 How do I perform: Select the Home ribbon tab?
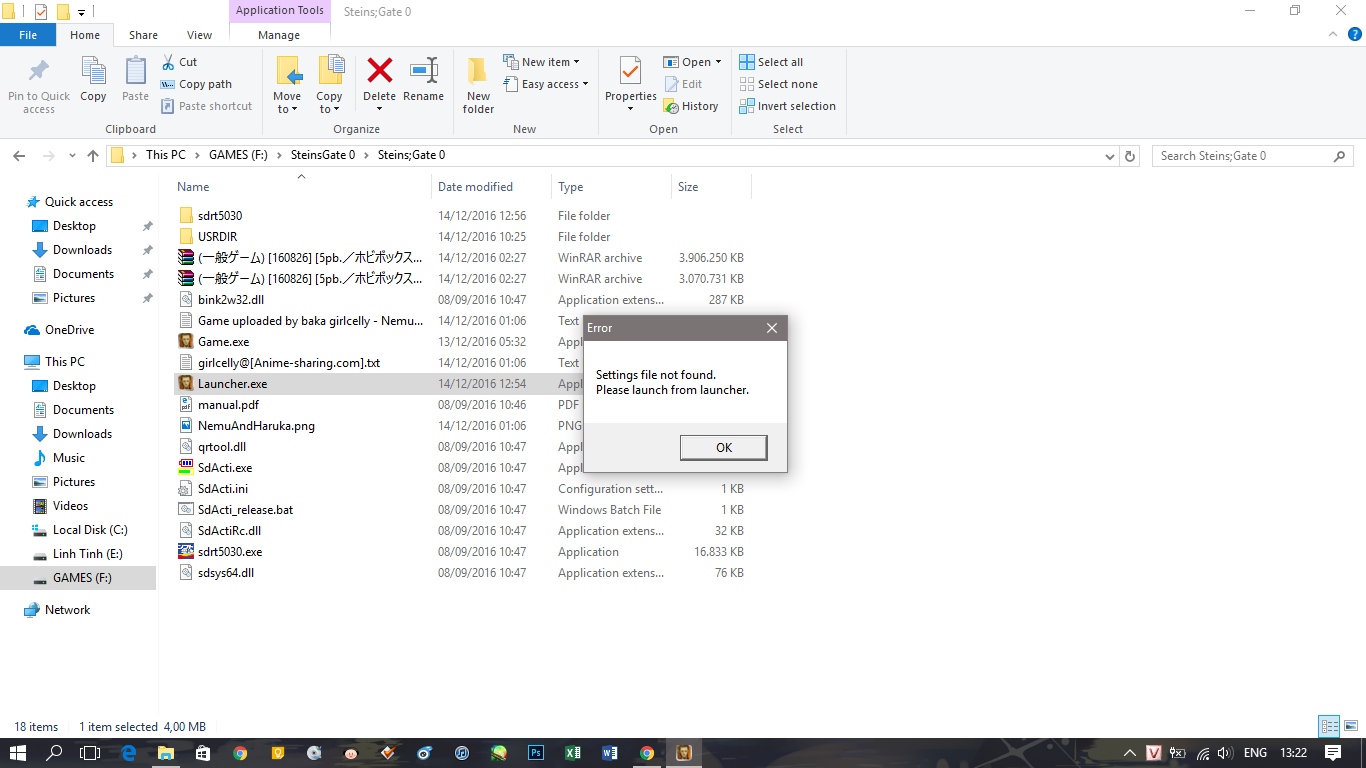[x=85, y=35]
